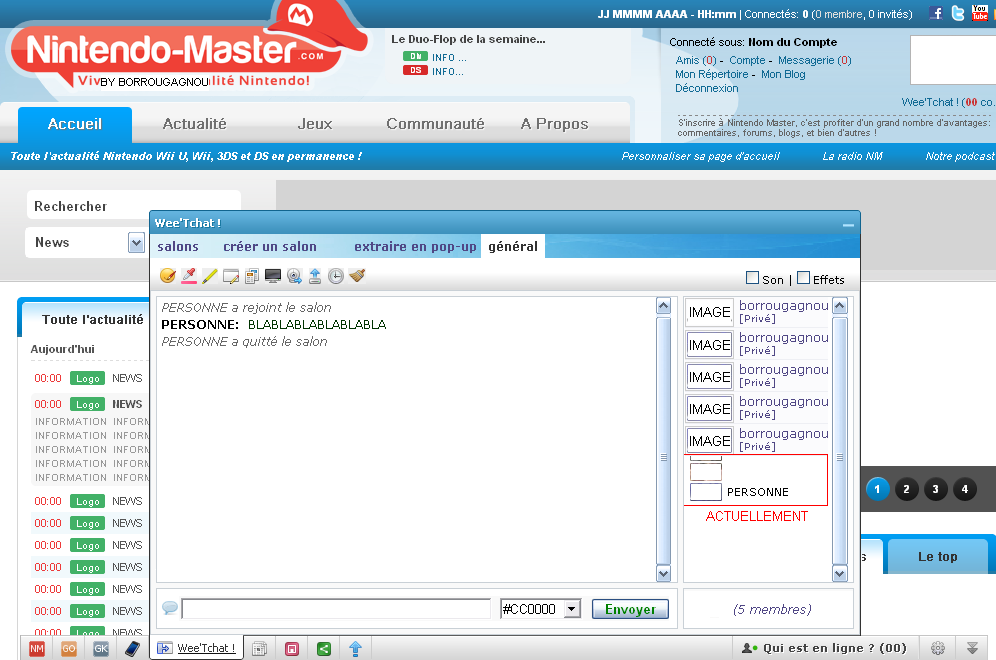The image size is (996, 660).
Task: Click the red NM icon in bottom bar
Action: (x=37, y=649)
